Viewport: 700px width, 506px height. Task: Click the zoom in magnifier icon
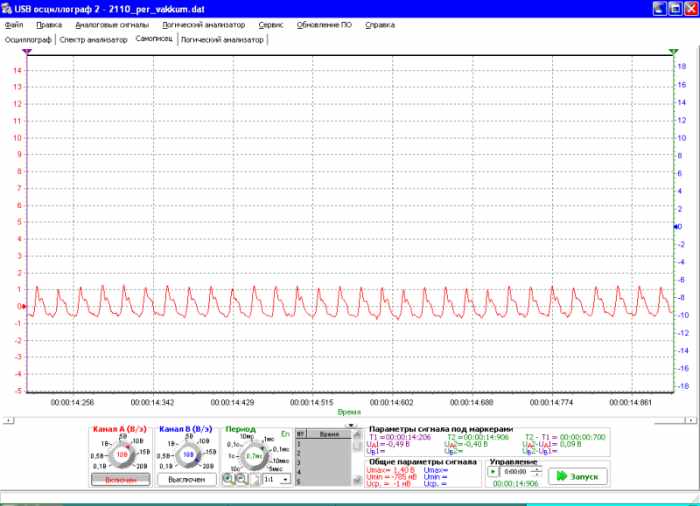pos(228,479)
